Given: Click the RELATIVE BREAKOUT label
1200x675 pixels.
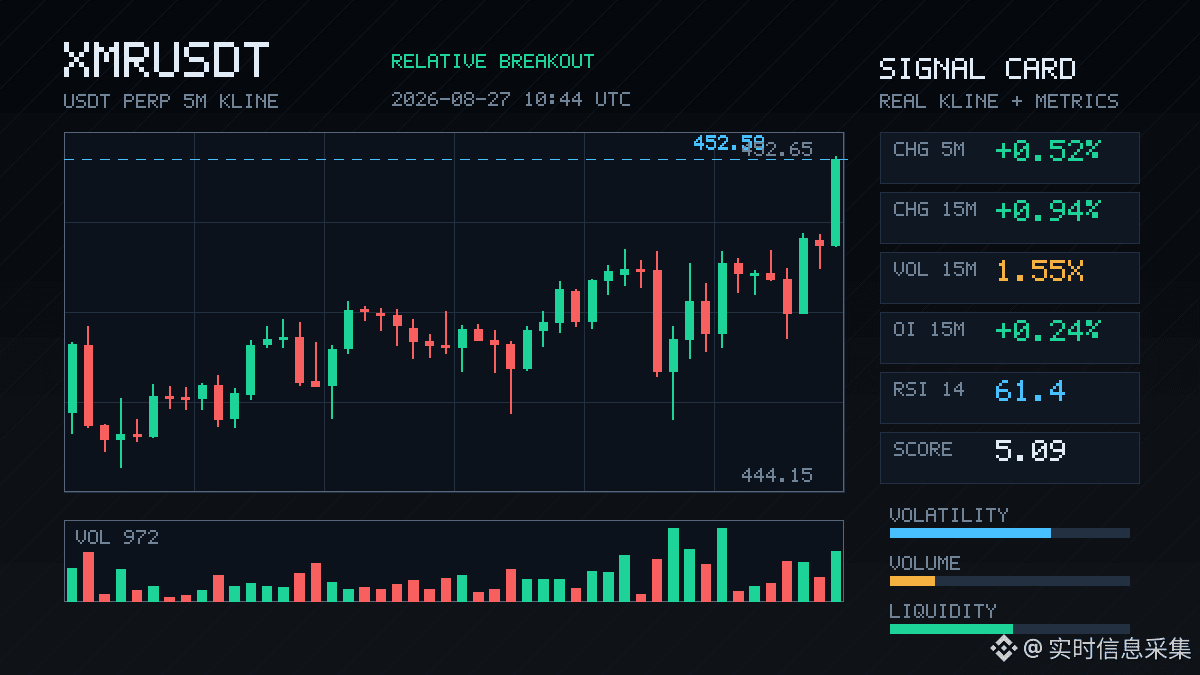Looking at the screenshot, I should tap(492, 62).
